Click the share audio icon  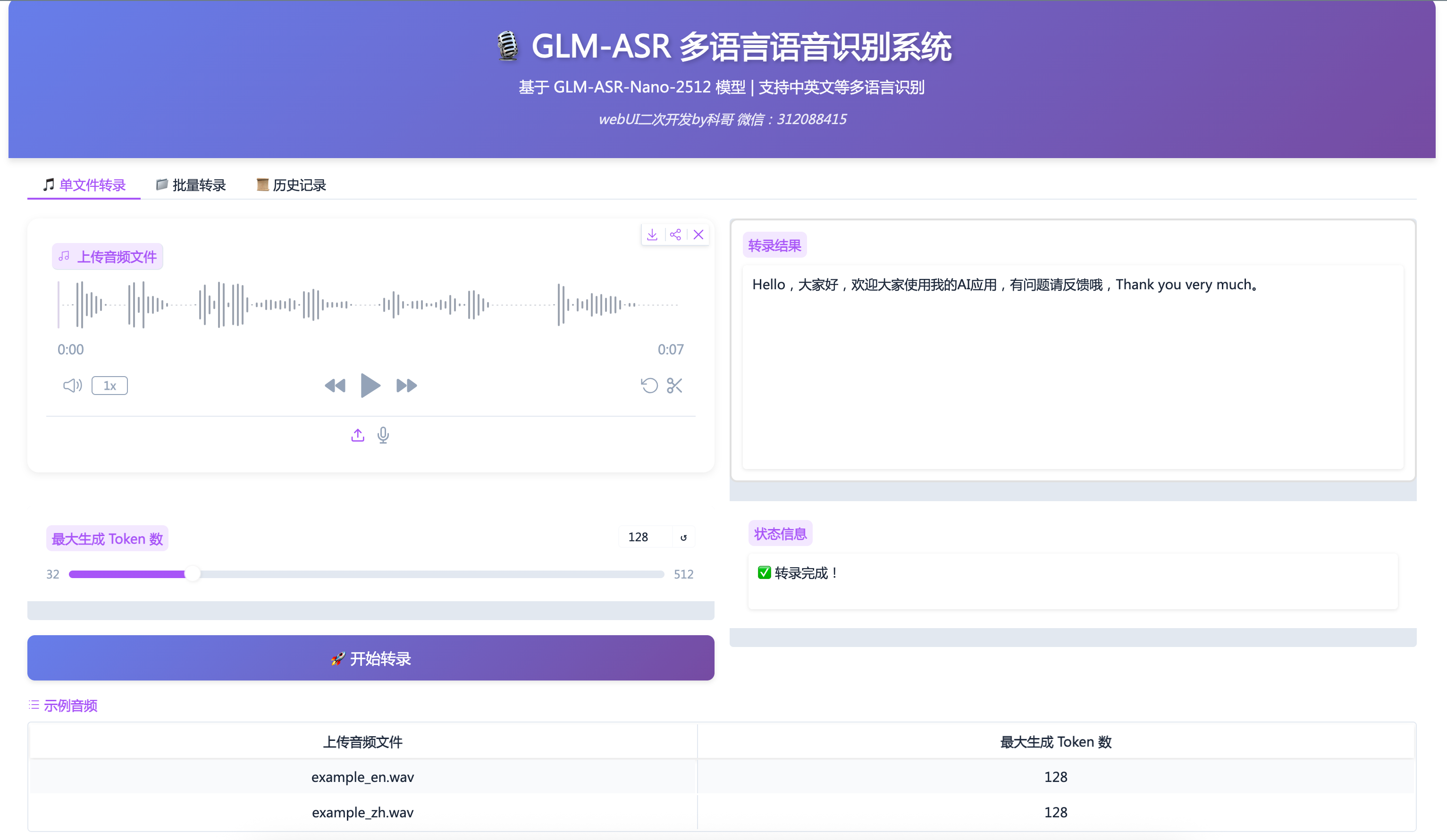click(675, 235)
